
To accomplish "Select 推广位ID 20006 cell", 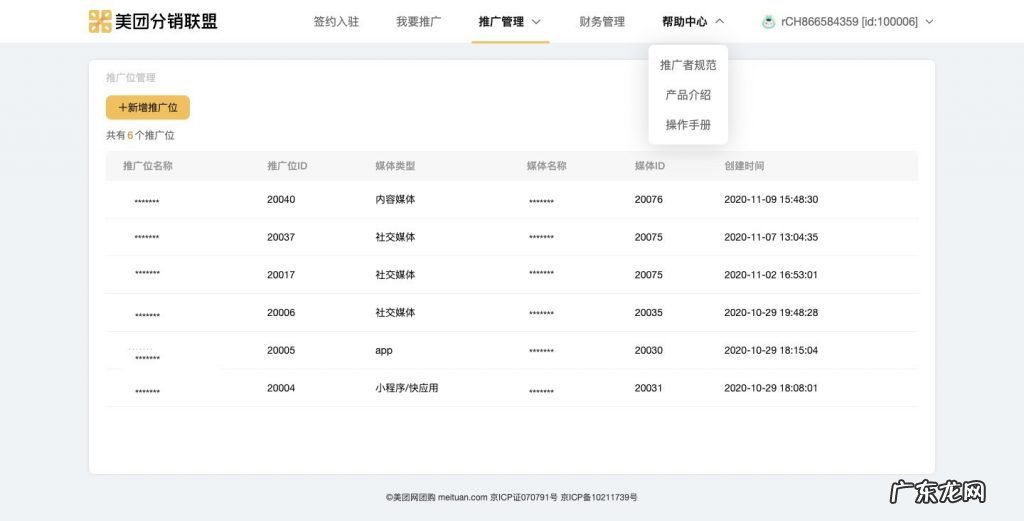I will point(281,313).
